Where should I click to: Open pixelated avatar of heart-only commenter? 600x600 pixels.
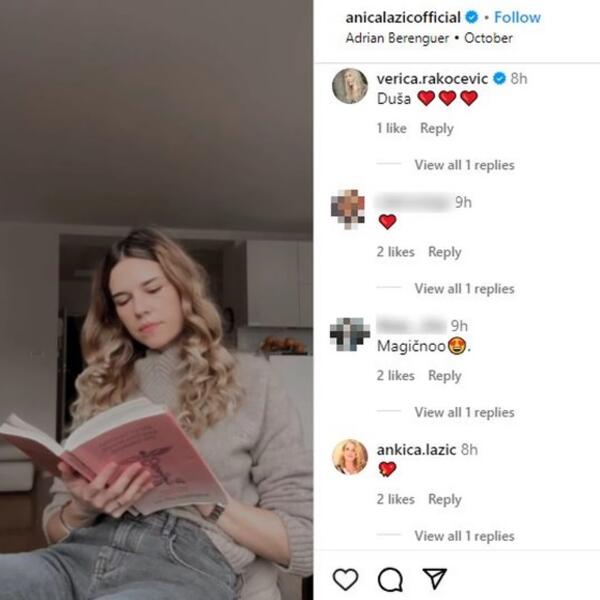pos(348,209)
